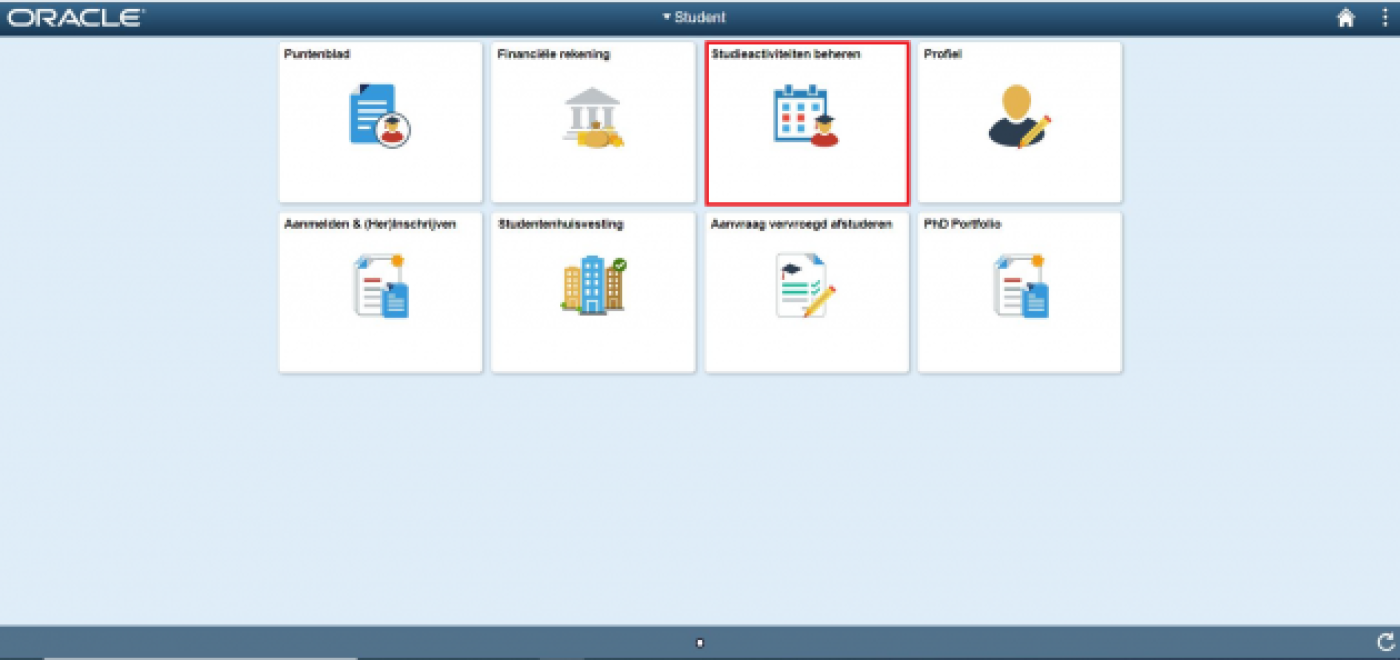Click the Aanmelden & (Her)inschrijven title text
1400x660 pixels.
point(370,224)
